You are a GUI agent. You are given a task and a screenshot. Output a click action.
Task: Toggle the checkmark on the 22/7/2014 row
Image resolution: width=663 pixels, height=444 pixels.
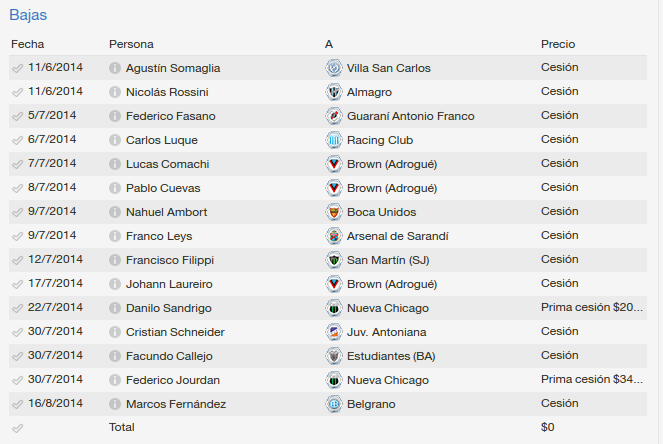17,308
